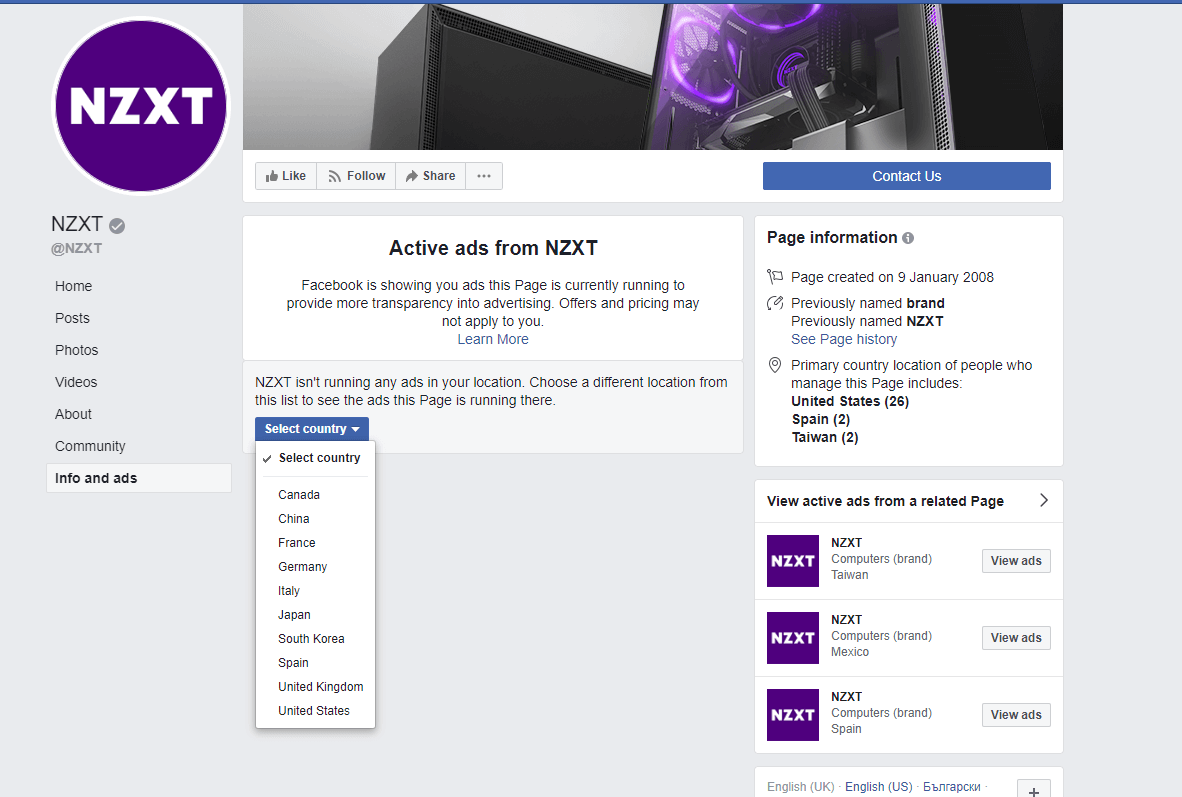
Task: Click the checkmark beside Select country
Action: [266, 458]
